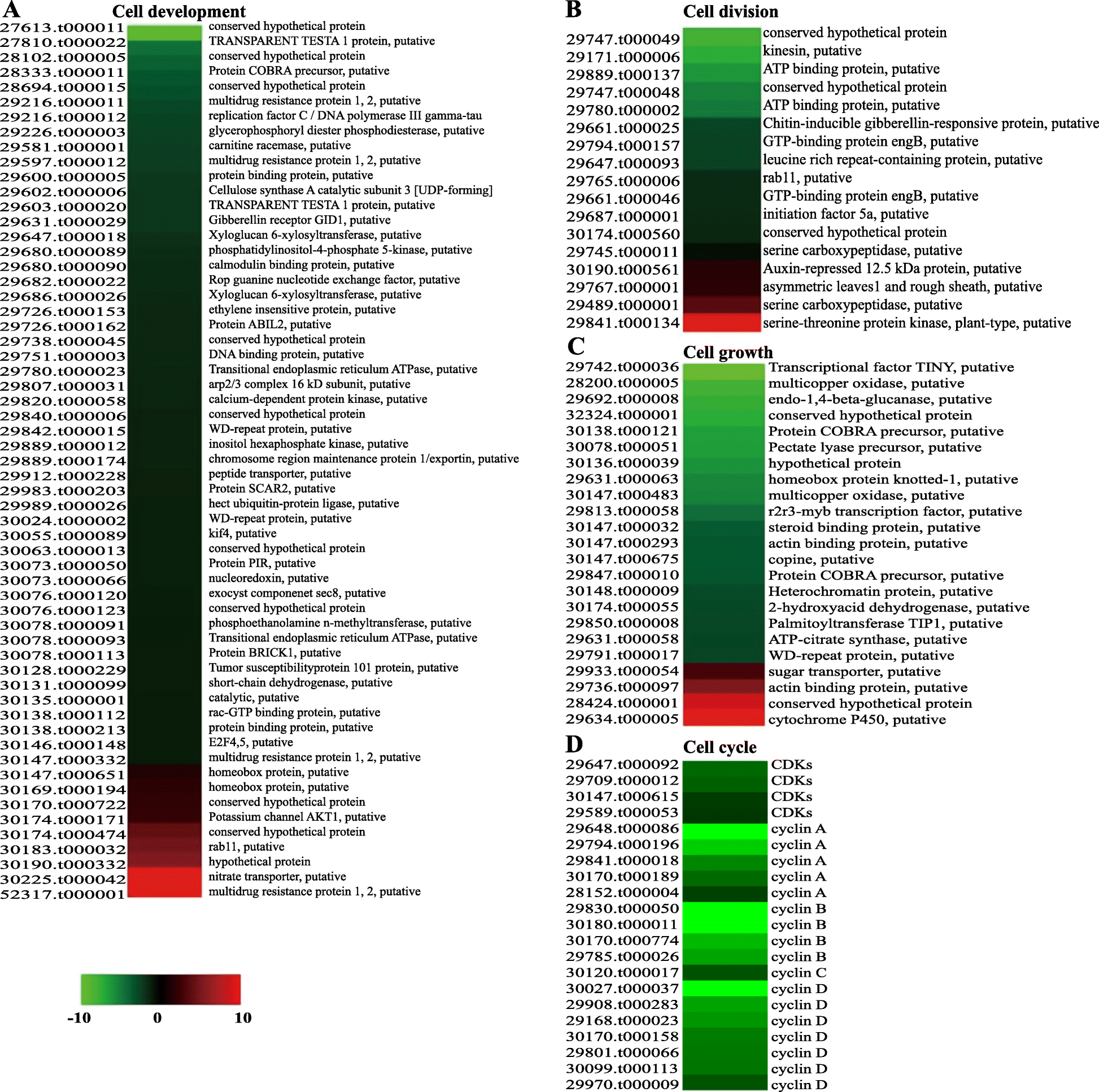Viewport: 1099px width, 1092px height.
Task: Select gene ID 29841.t000134
Action: pyautogui.click(x=622, y=323)
